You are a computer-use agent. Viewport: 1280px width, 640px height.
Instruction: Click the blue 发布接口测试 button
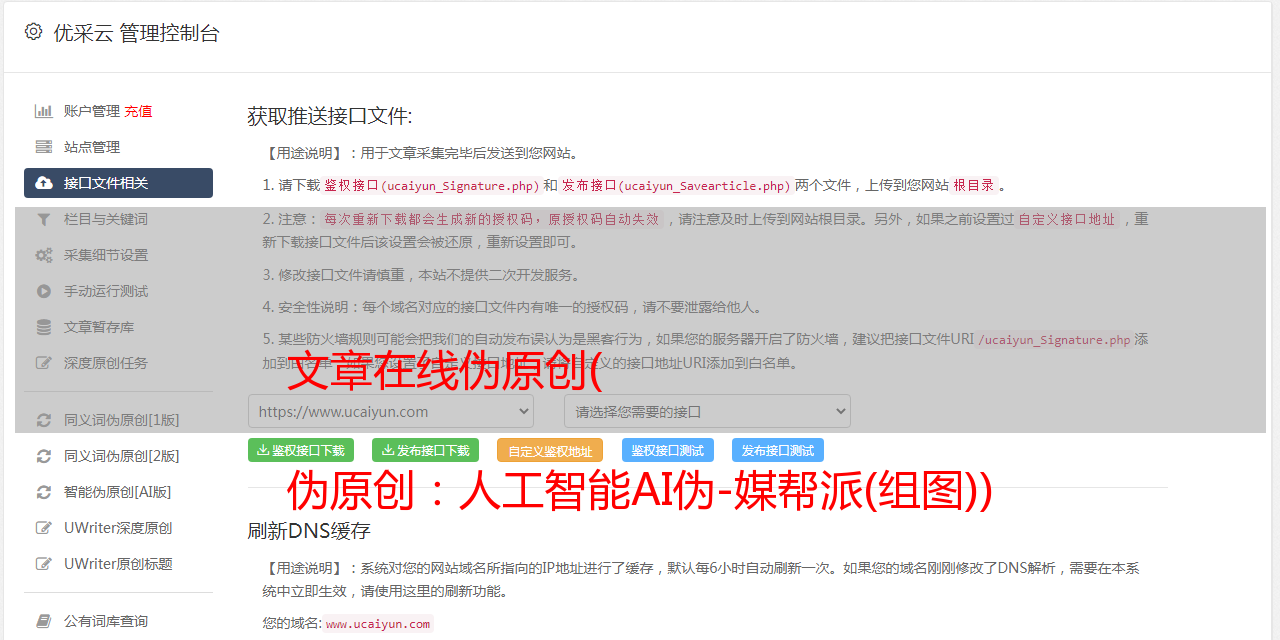tap(778, 450)
